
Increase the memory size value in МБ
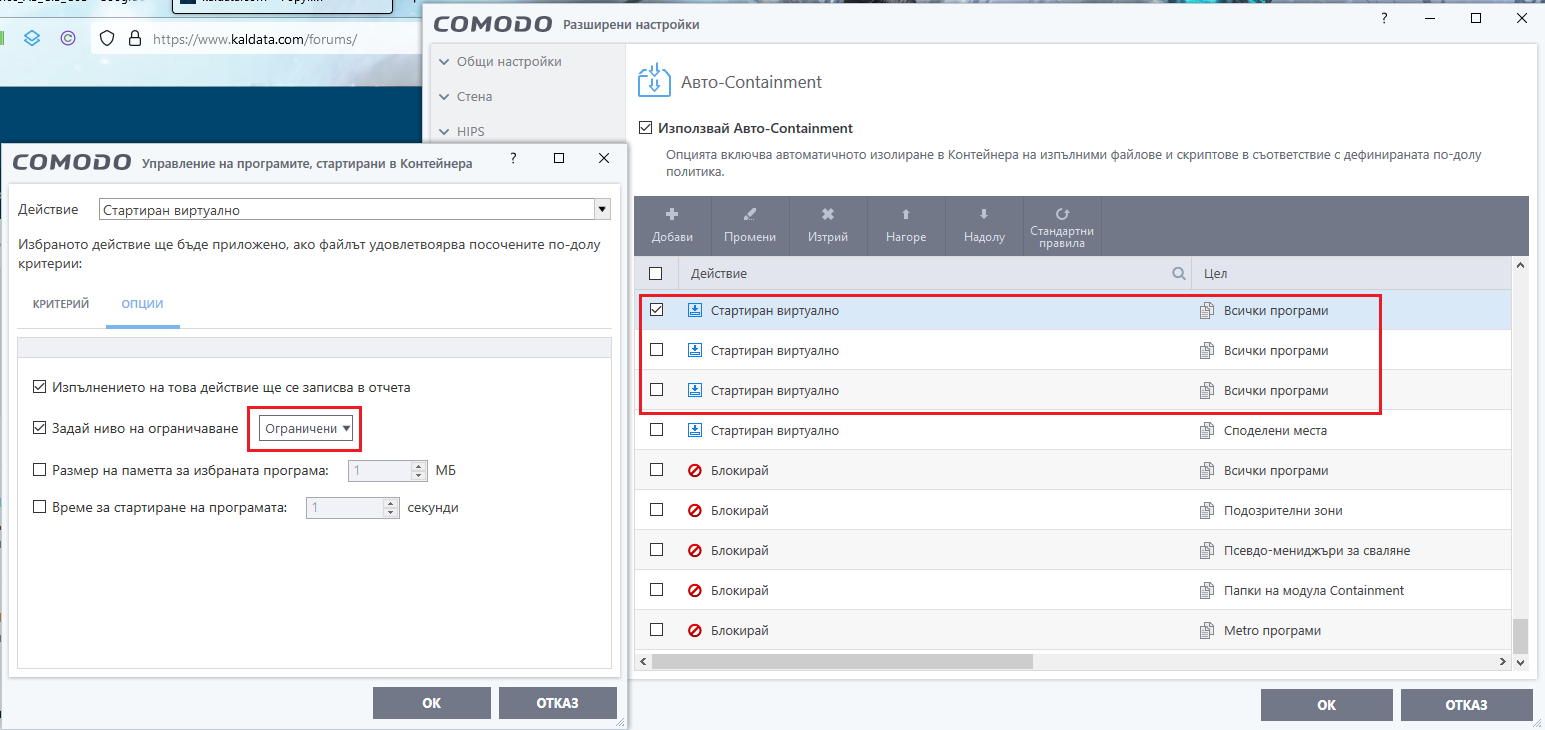coord(420,465)
